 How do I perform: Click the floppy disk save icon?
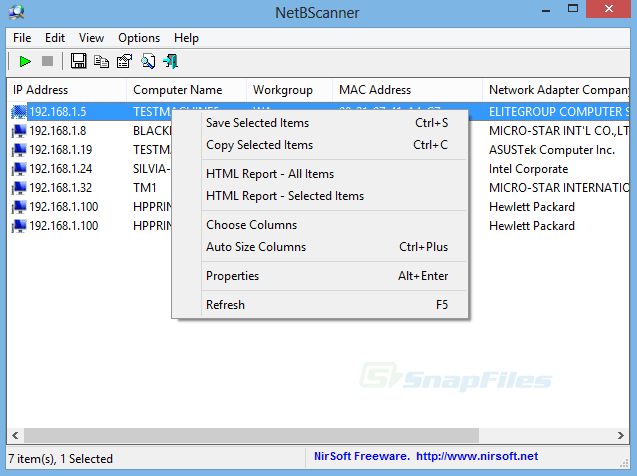click(x=78, y=61)
